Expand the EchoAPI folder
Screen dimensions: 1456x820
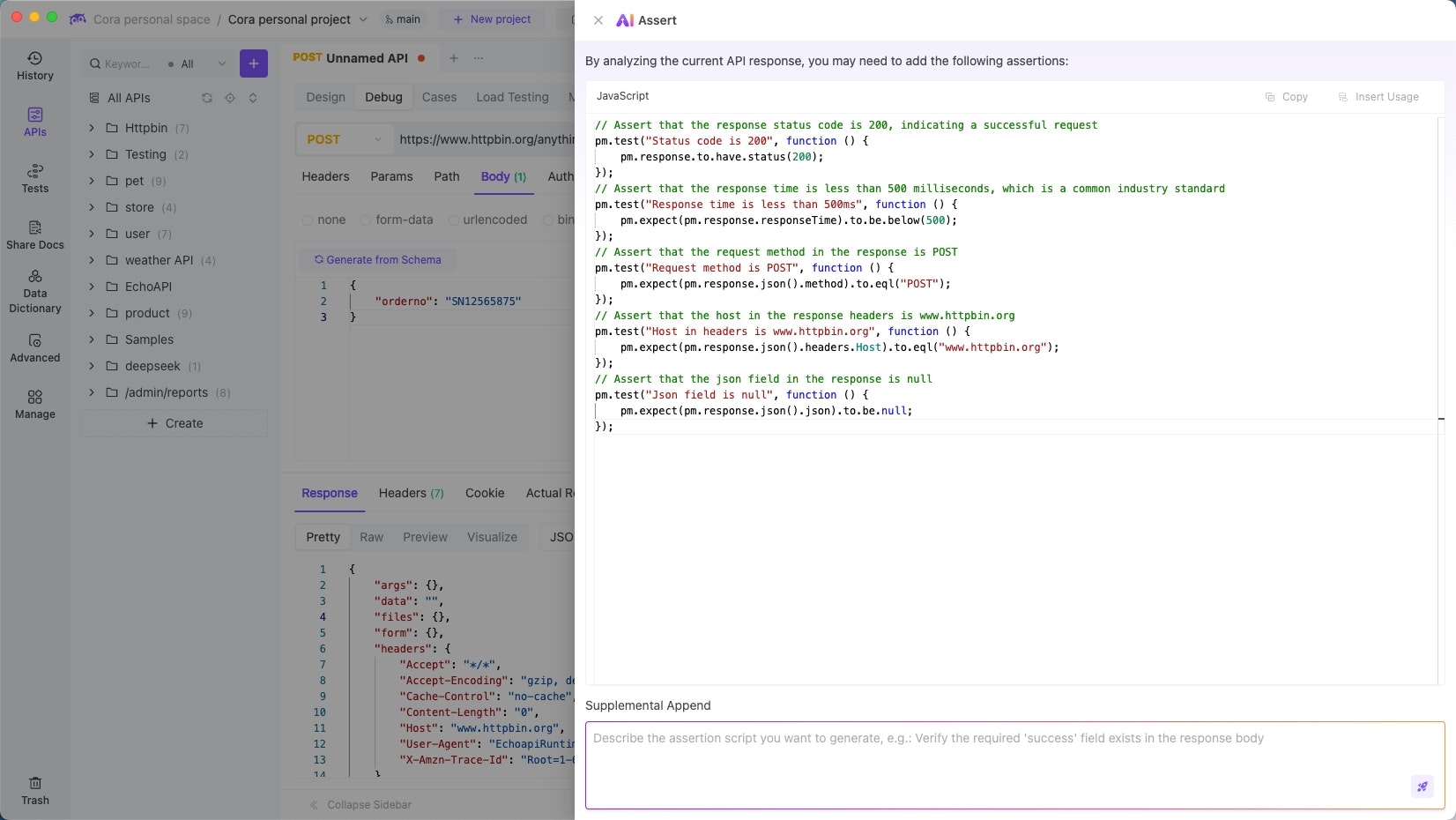(x=92, y=287)
